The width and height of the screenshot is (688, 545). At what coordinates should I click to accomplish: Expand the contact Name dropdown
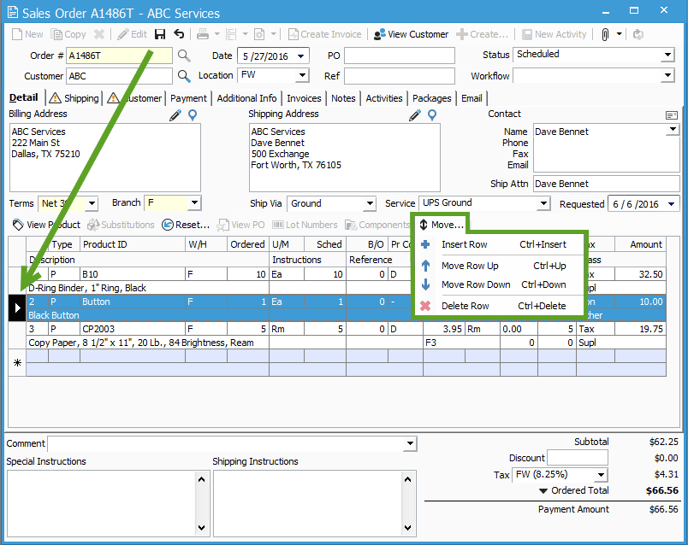point(672,129)
